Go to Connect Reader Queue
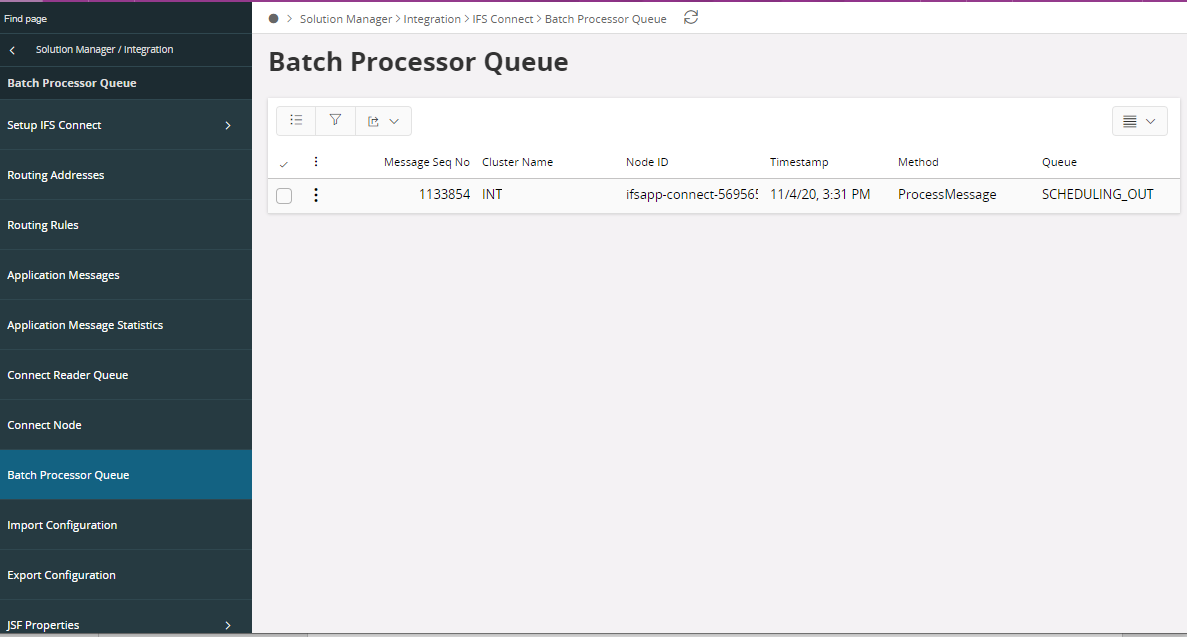 pos(67,375)
